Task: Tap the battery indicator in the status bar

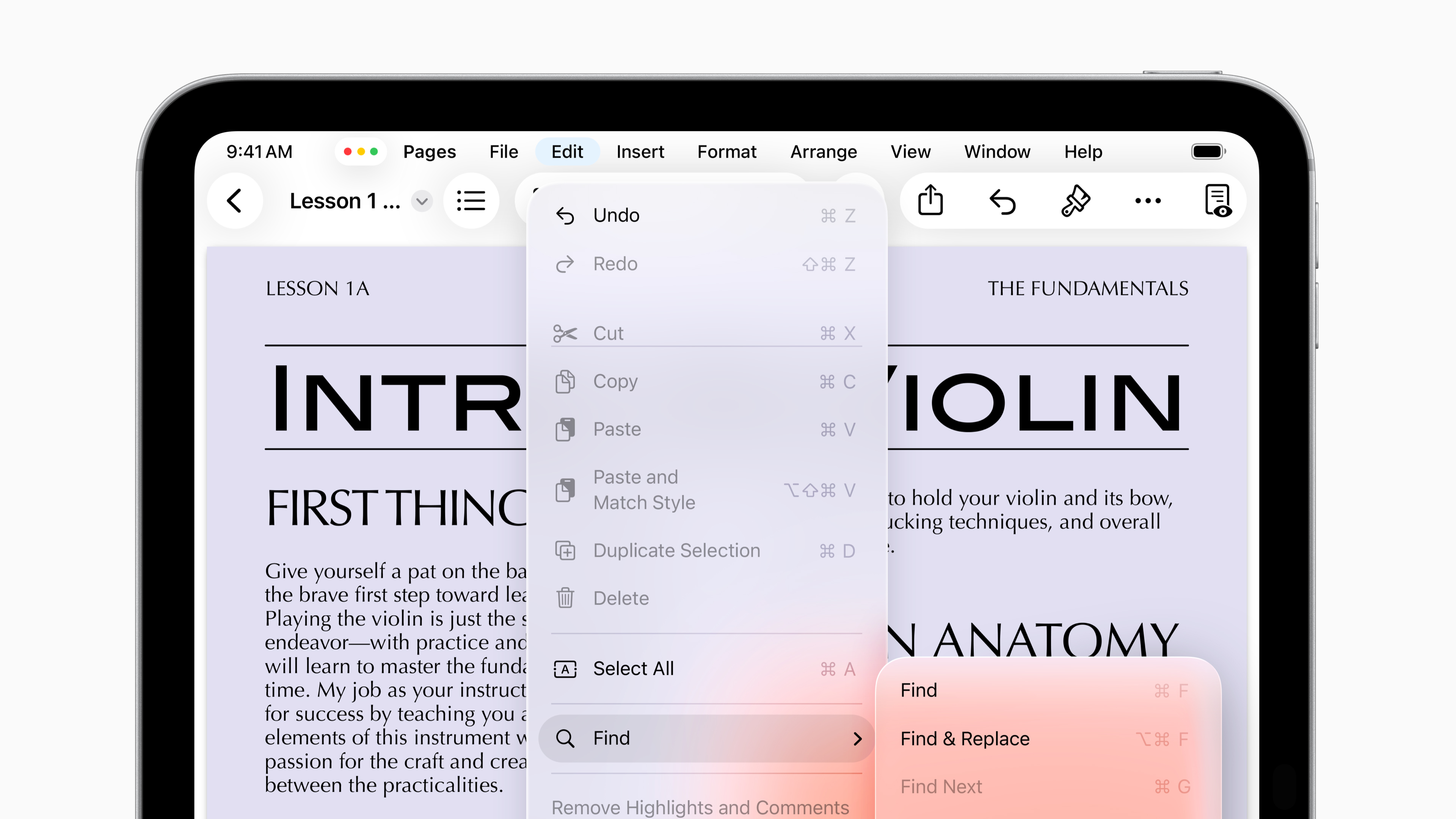Action: [x=1207, y=151]
